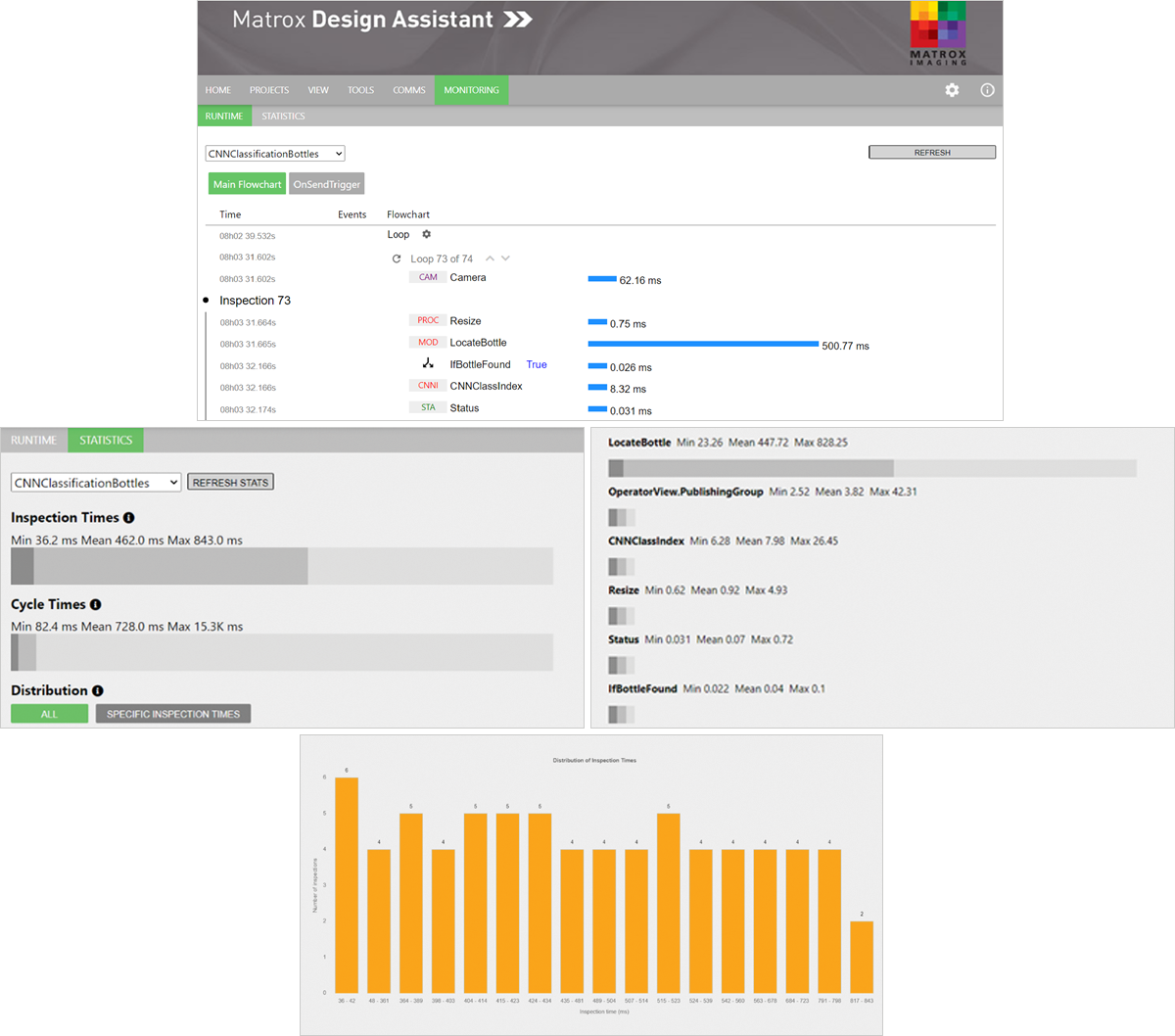Open the TOOLS menu
Viewport: 1175px width, 1036px height.
click(360, 90)
